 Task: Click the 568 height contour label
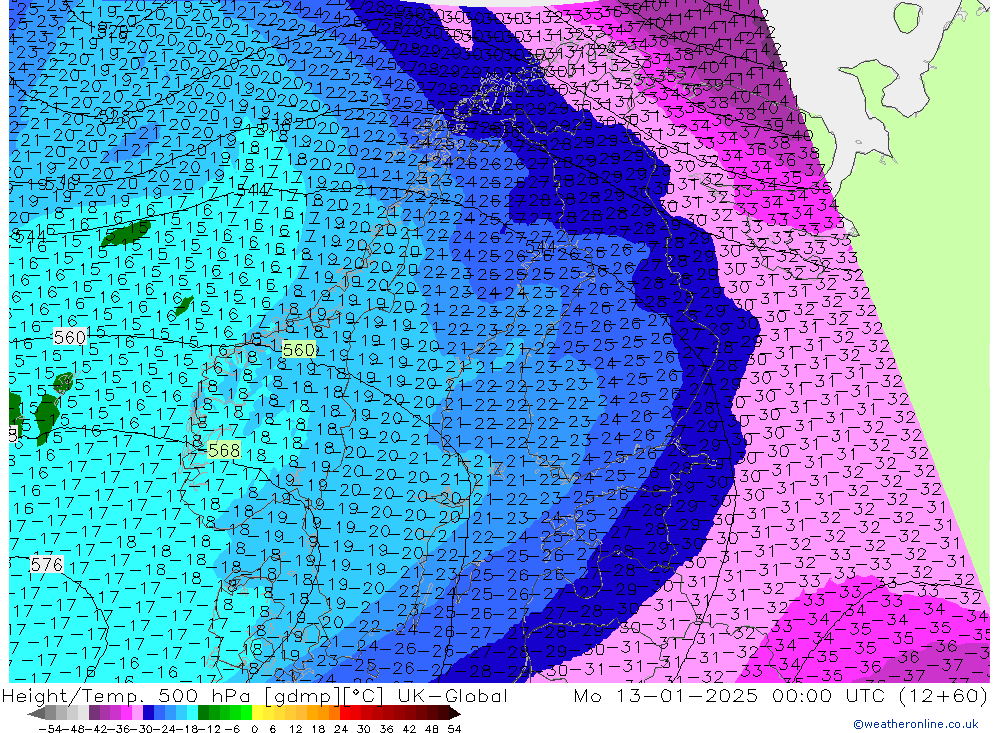(x=224, y=450)
